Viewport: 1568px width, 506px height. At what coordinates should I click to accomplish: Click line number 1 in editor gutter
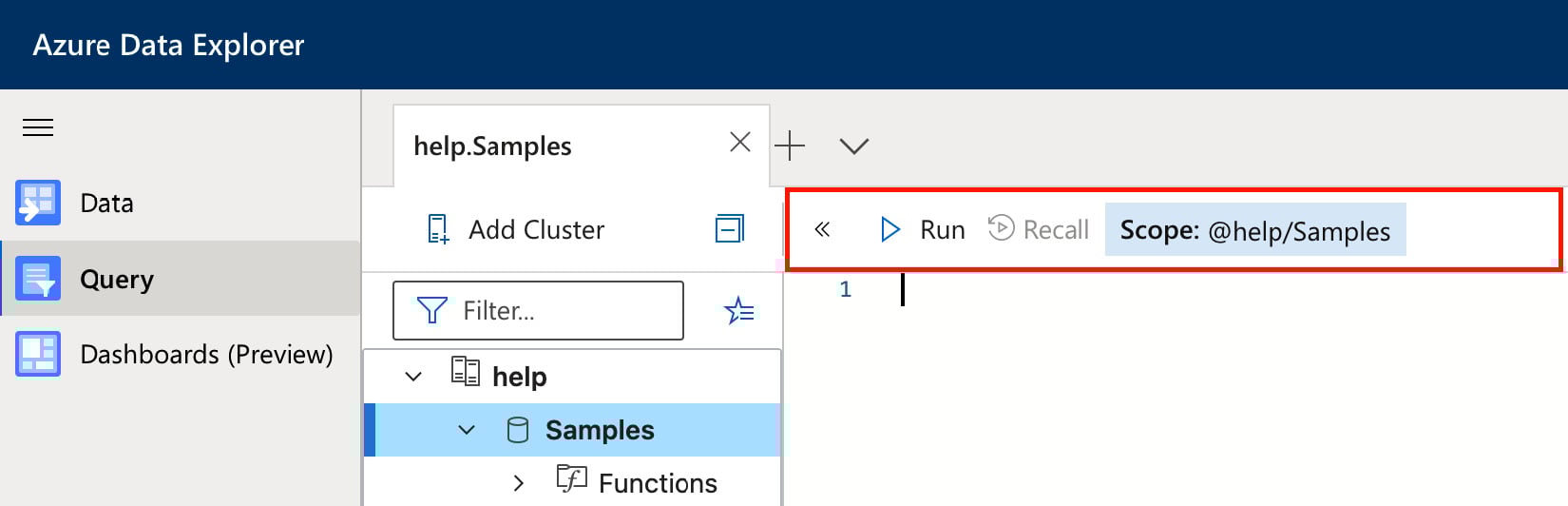[845, 289]
